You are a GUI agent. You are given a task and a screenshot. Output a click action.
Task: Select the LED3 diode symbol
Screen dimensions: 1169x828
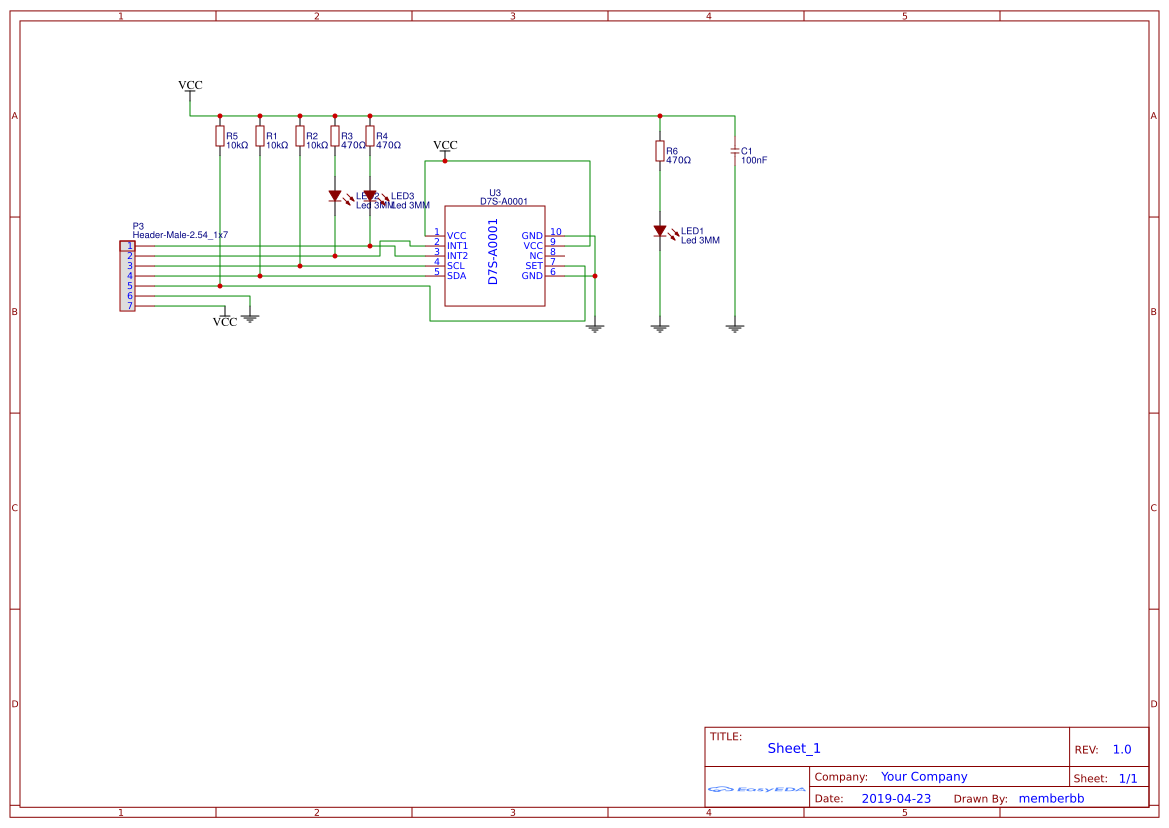[x=372, y=196]
